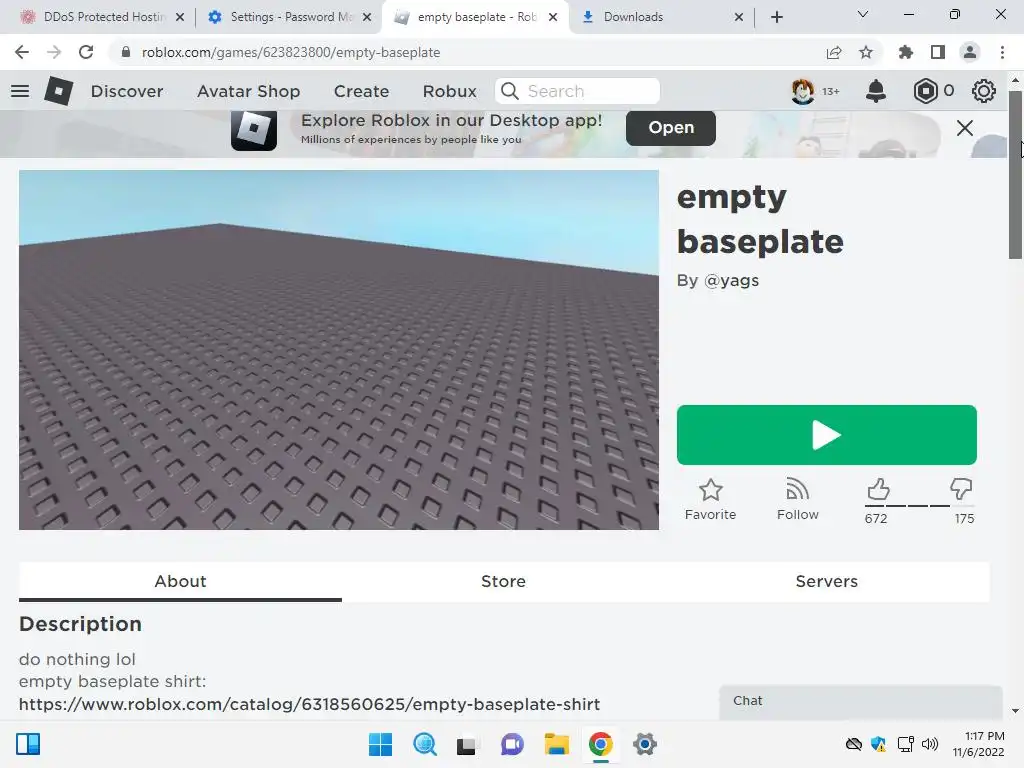The width and height of the screenshot is (1024, 768).
Task: Dismiss the Desktop app banner
Action: pyautogui.click(x=965, y=128)
